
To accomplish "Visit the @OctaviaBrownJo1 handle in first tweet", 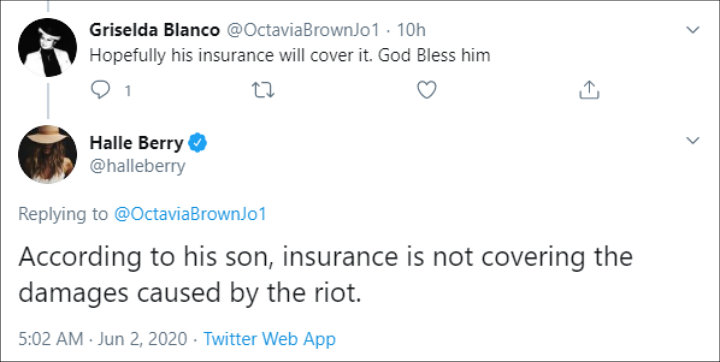I will pyautogui.click(x=303, y=30).
